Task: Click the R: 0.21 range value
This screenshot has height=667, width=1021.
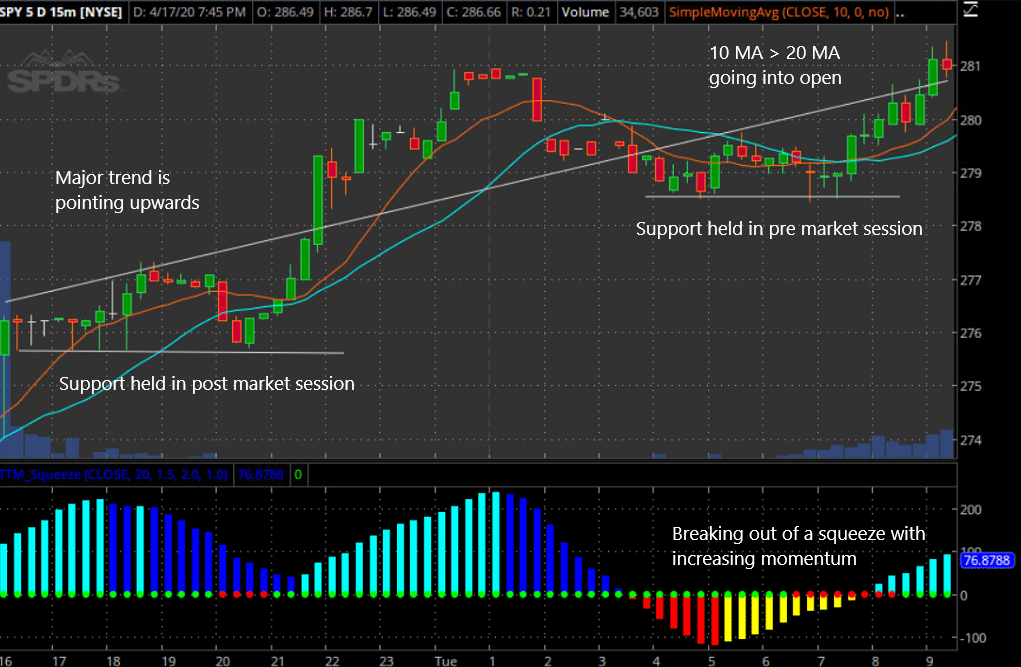Action: 531,12
